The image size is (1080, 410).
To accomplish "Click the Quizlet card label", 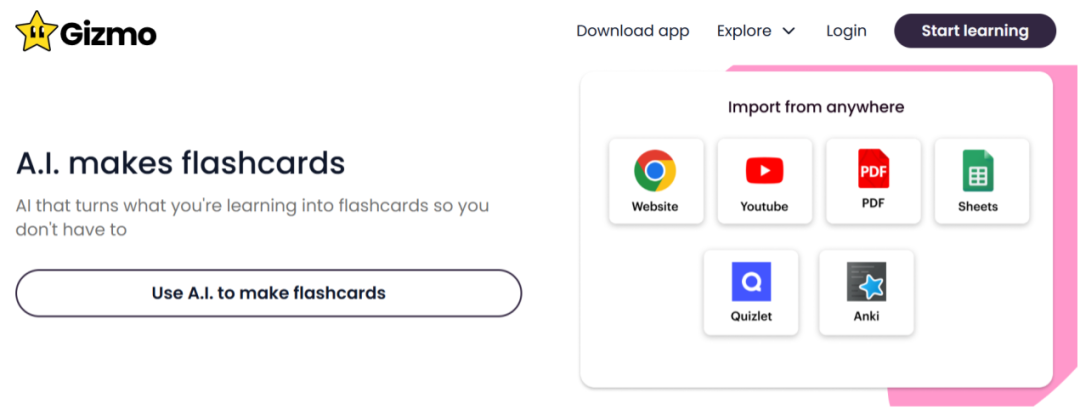I will pyautogui.click(x=751, y=318).
